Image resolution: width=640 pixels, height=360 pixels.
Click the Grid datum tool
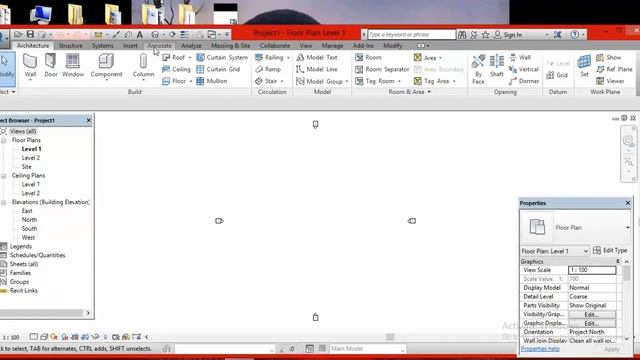[x=557, y=75]
